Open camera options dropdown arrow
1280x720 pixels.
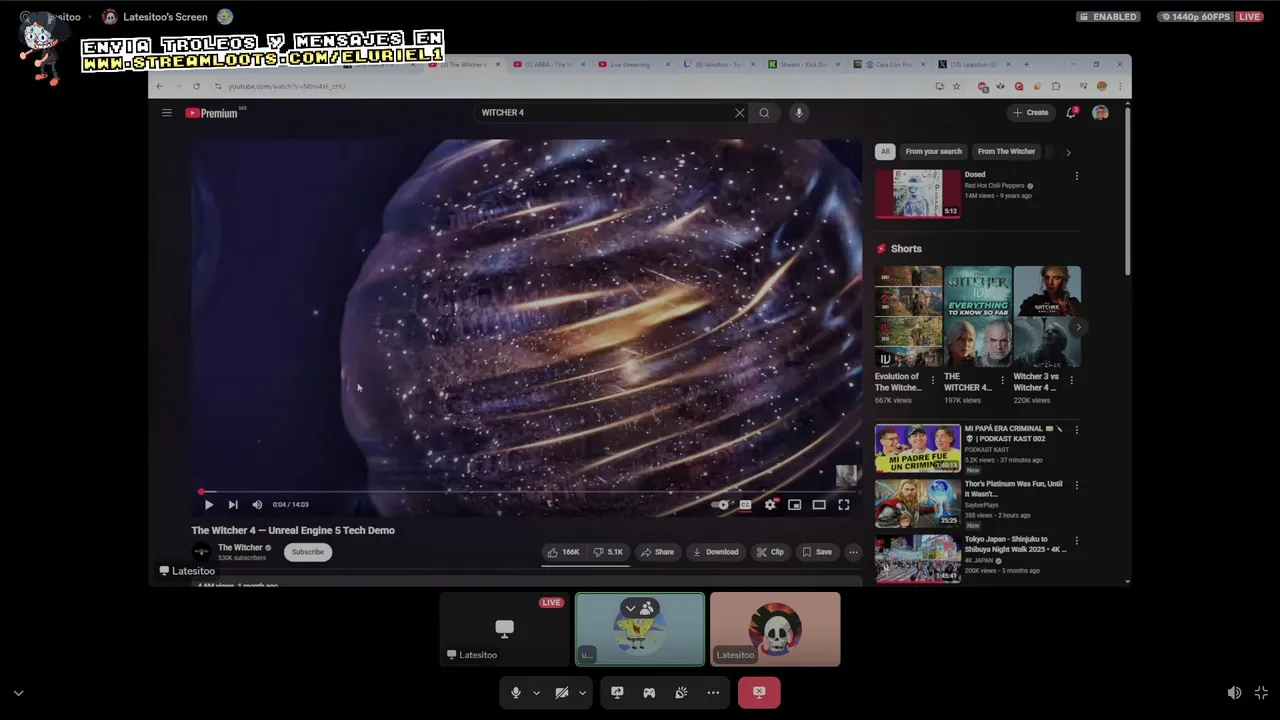click(582, 692)
